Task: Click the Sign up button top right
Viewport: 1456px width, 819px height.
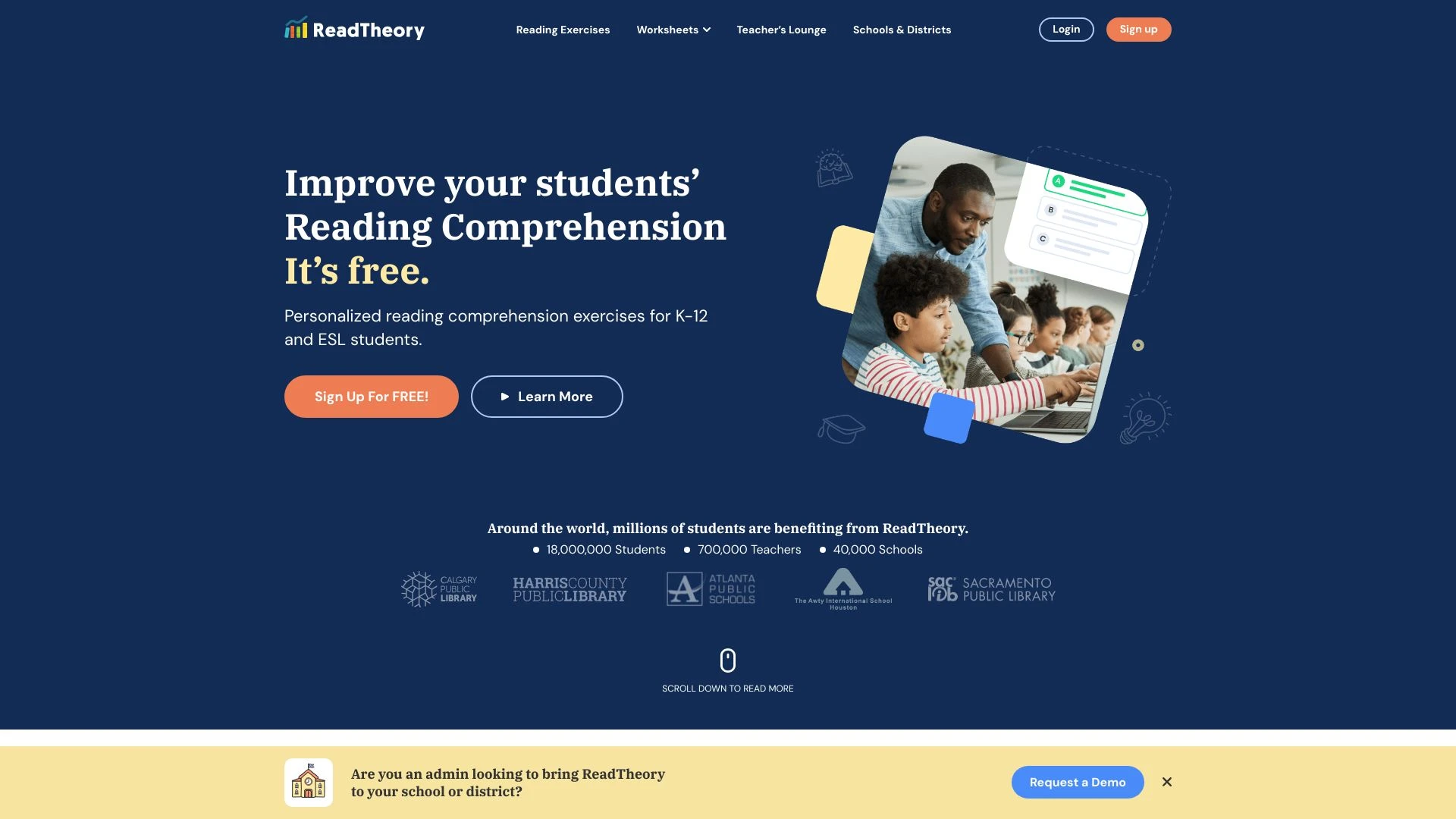Action: (1138, 29)
